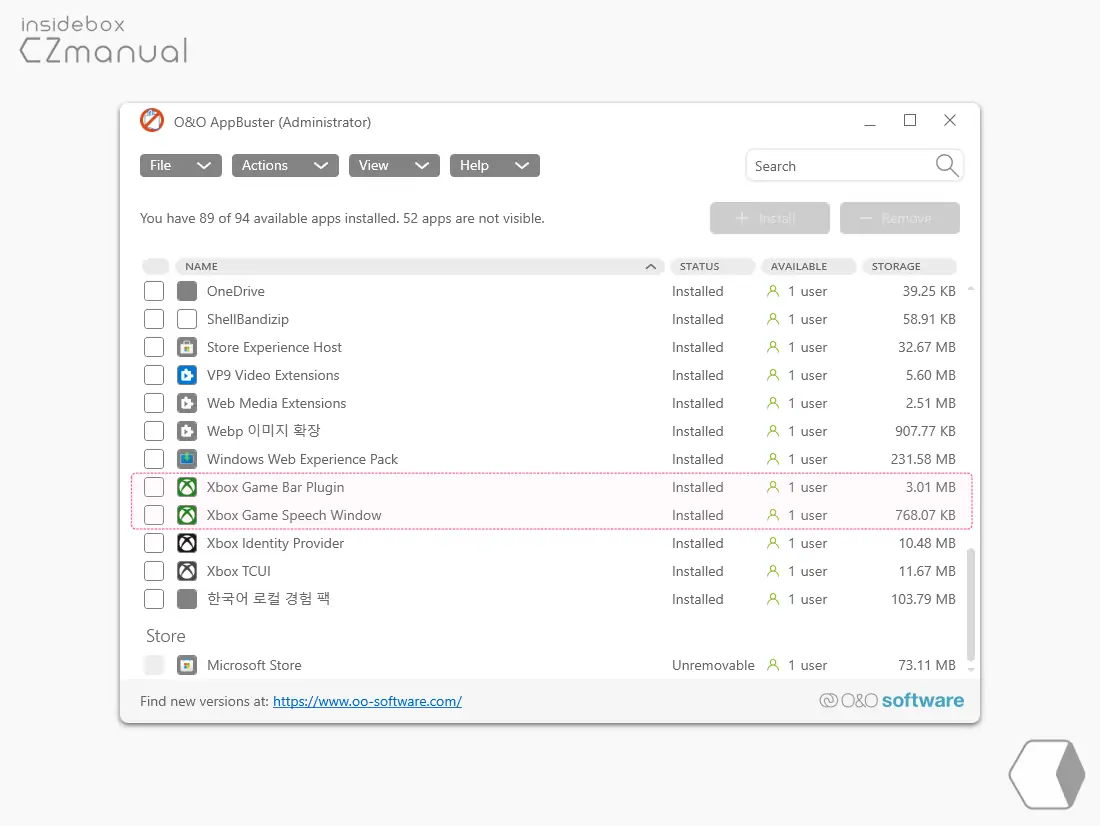Image resolution: width=1100 pixels, height=826 pixels.
Task: Open the View dropdown menu
Action: coord(394,166)
